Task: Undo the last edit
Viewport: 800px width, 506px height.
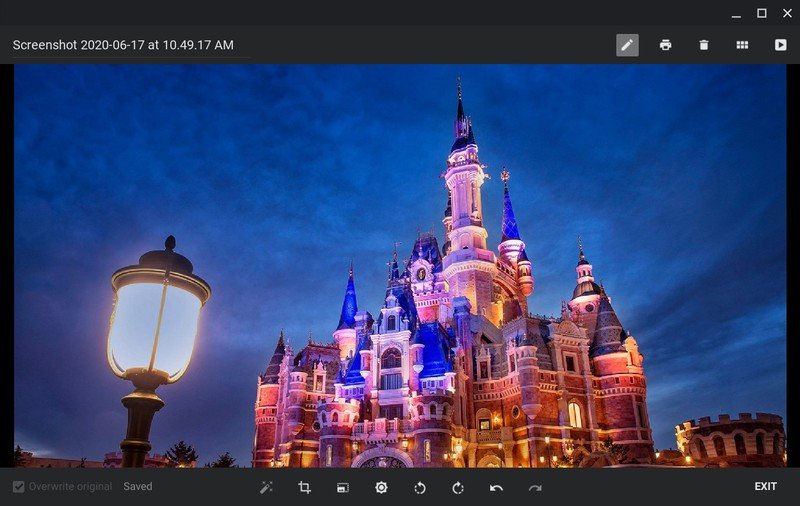Action: coord(496,488)
